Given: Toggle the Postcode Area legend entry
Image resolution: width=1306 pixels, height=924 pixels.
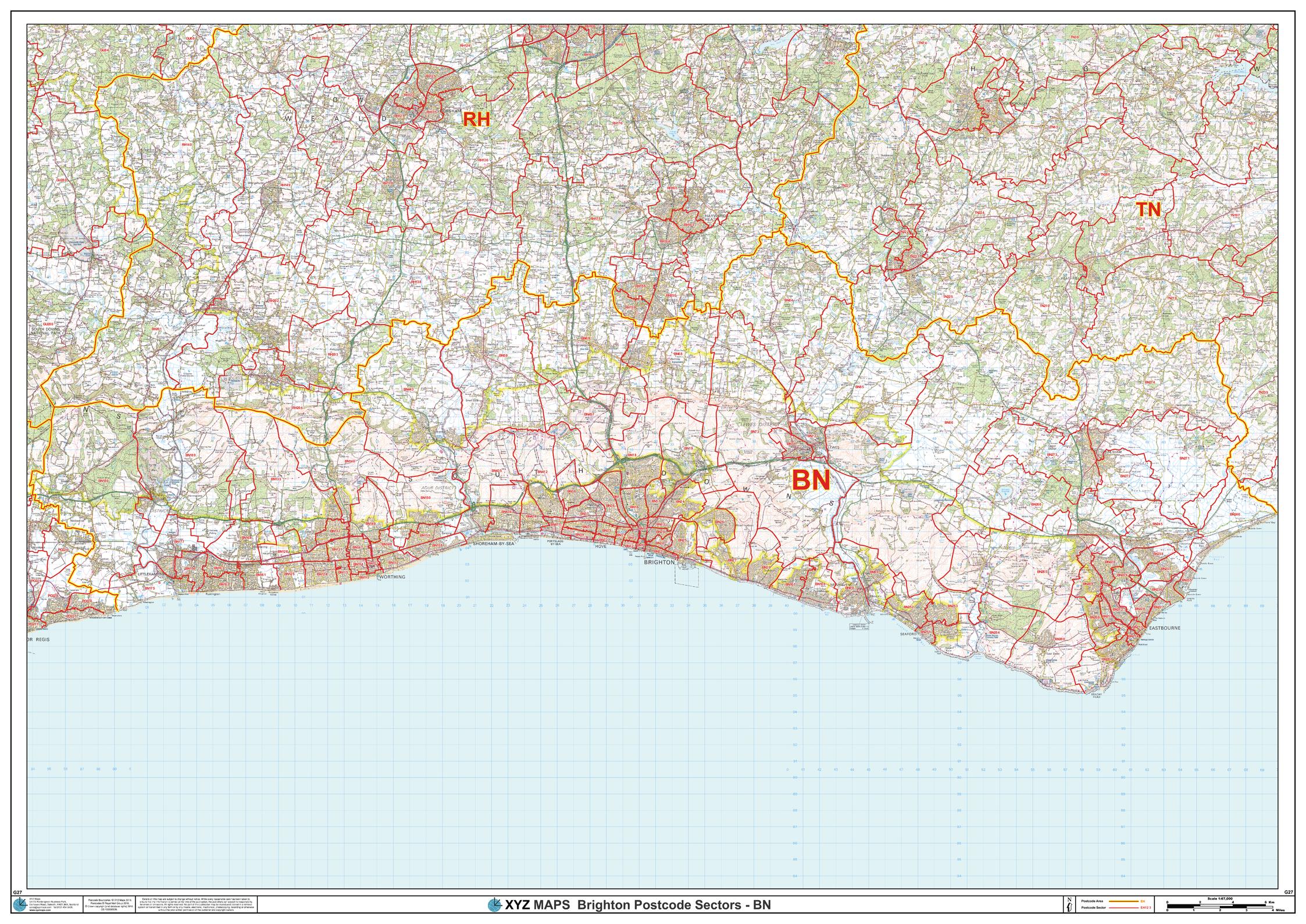Looking at the screenshot, I should pyautogui.click(x=1092, y=901).
